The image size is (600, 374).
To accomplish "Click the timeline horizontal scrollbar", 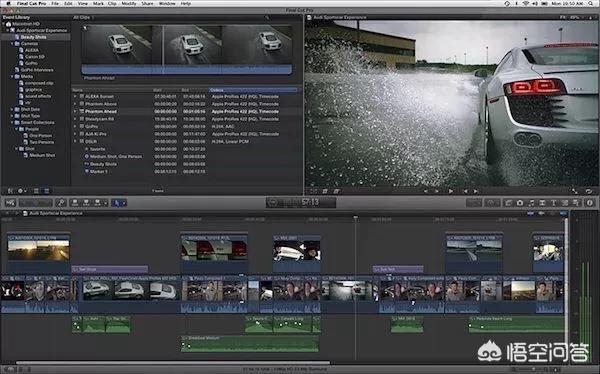I will click(173, 363).
